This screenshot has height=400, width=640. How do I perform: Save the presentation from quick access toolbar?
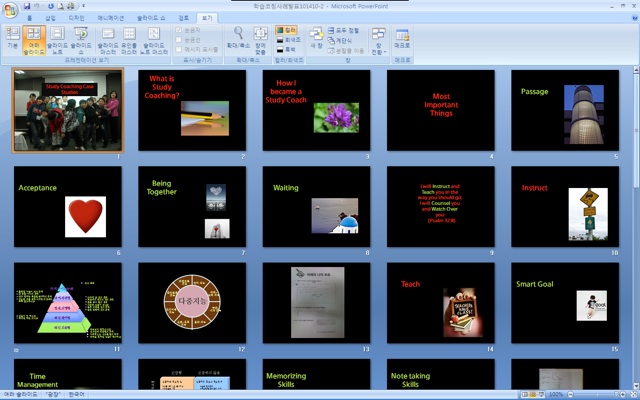pyautogui.click(x=27, y=6)
